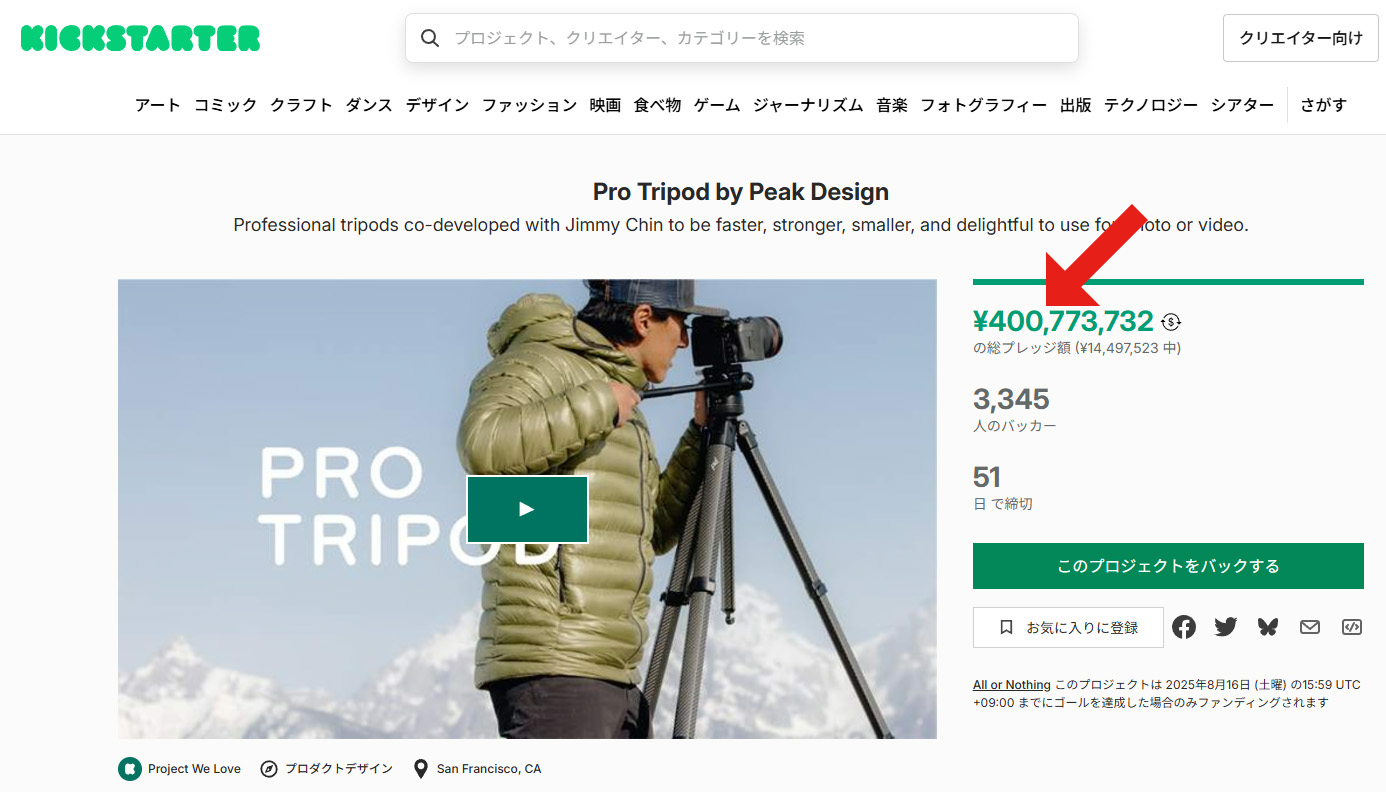Image resolution: width=1386 pixels, height=792 pixels.
Task: Click the San Francisco, CA location link
Action: click(489, 769)
